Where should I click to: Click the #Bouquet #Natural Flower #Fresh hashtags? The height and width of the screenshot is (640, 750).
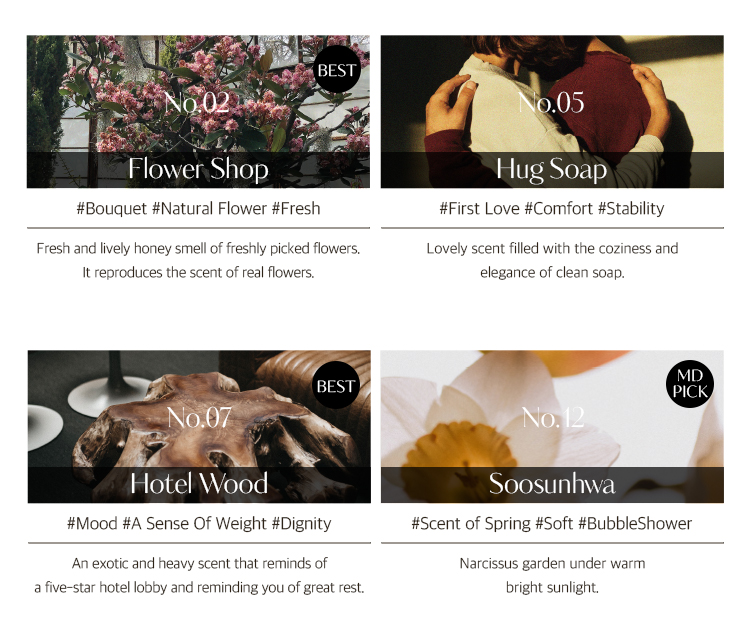[x=198, y=209]
